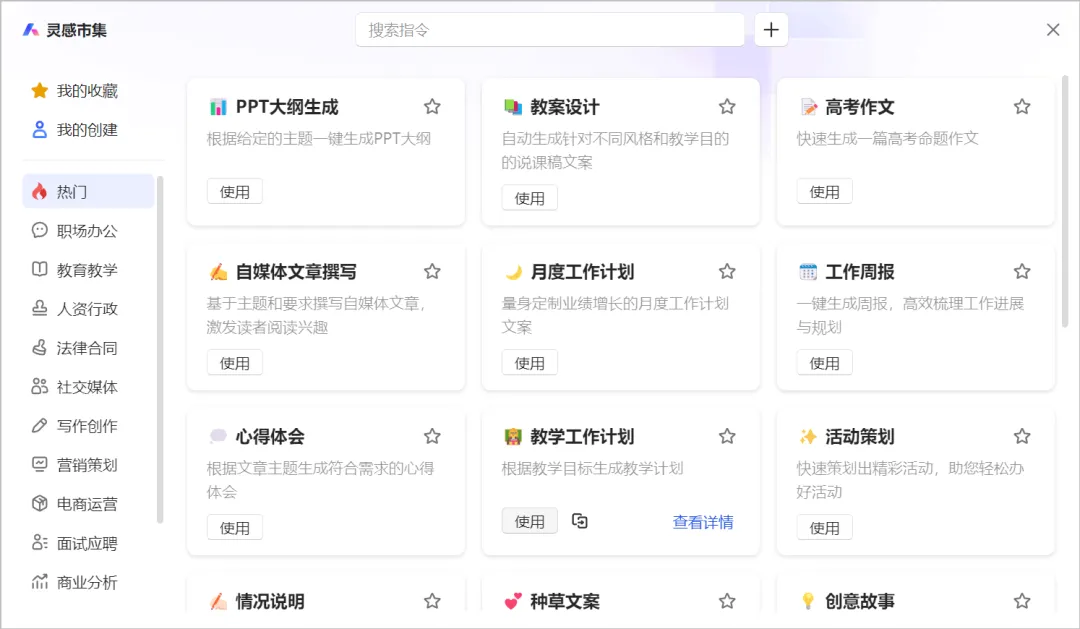
Task: Click the calendar icon of 工作周报
Action: pyautogui.click(x=808, y=271)
